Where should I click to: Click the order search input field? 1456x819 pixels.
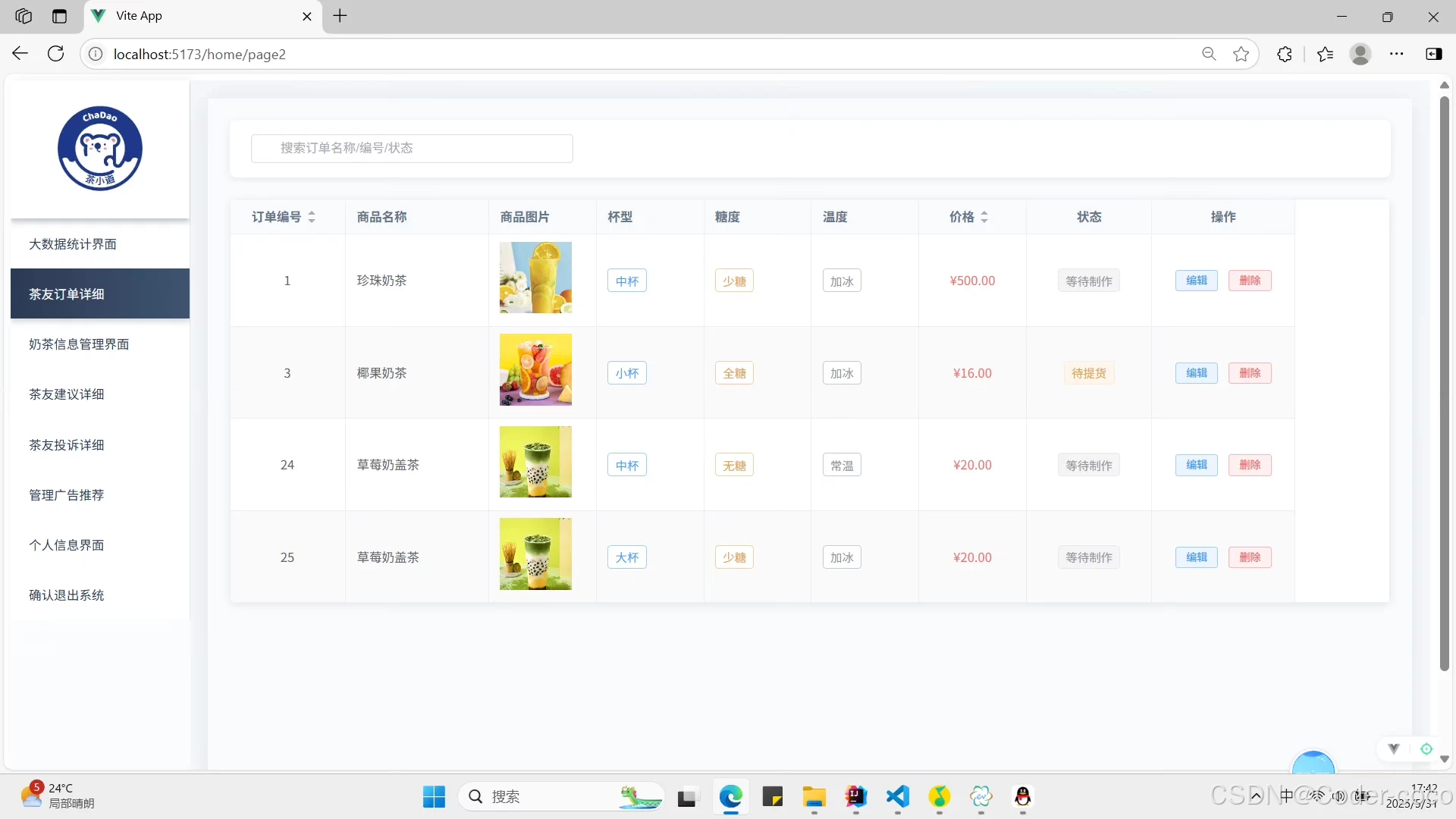coord(412,148)
